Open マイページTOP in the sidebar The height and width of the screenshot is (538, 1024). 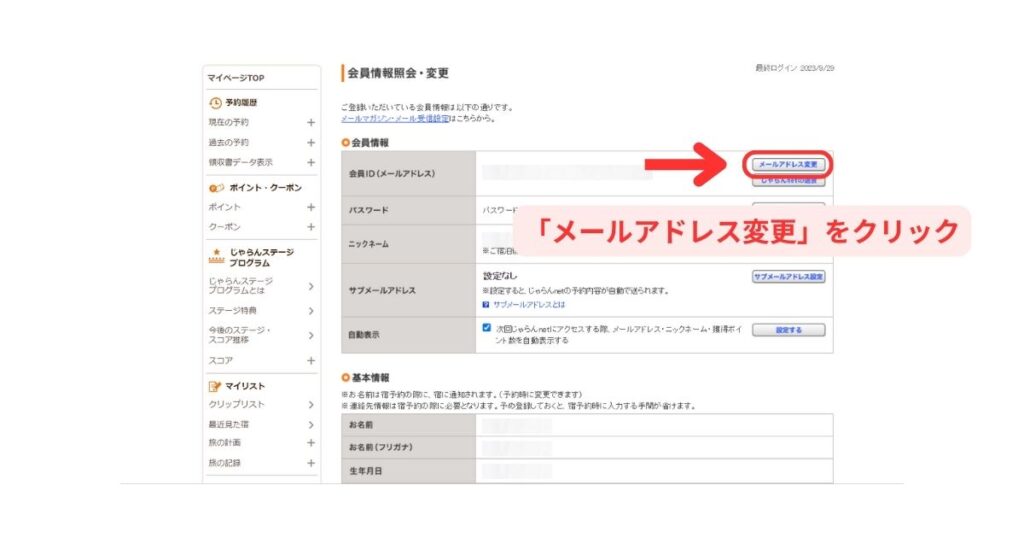coord(236,78)
